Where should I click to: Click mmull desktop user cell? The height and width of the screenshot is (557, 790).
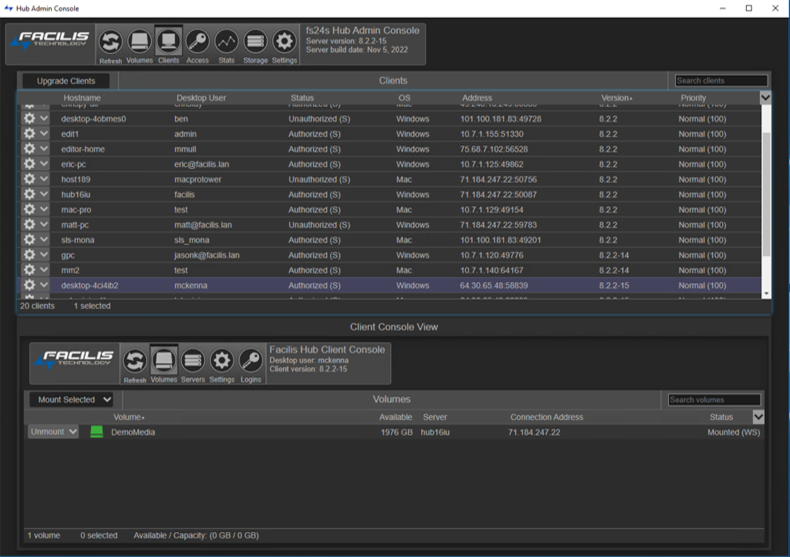pos(185,149)
